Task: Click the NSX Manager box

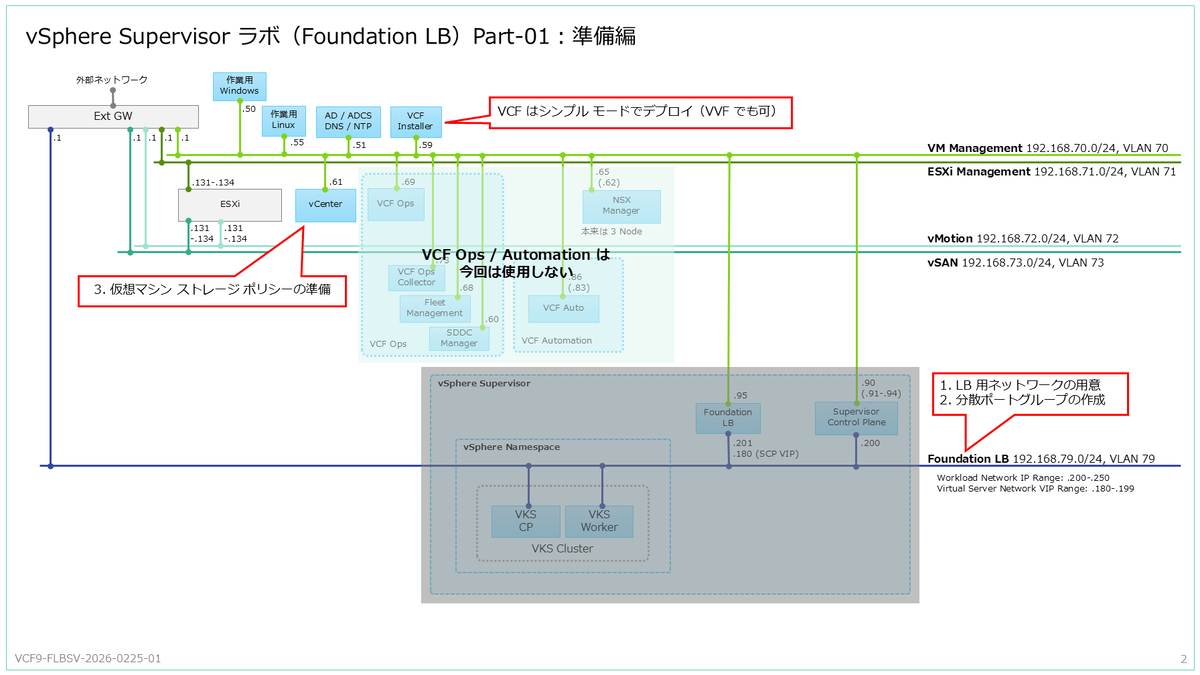Action: click(621, 206)
